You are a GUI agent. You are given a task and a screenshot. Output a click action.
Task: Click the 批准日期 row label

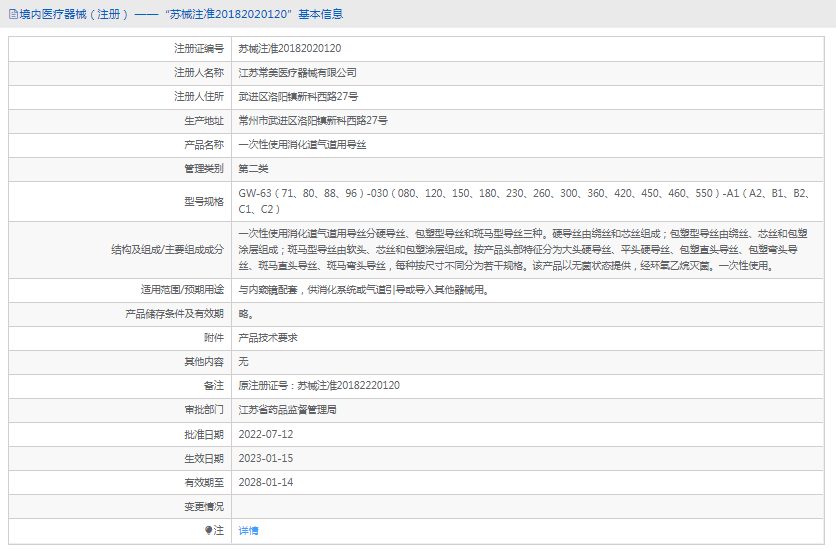point(204,434)
